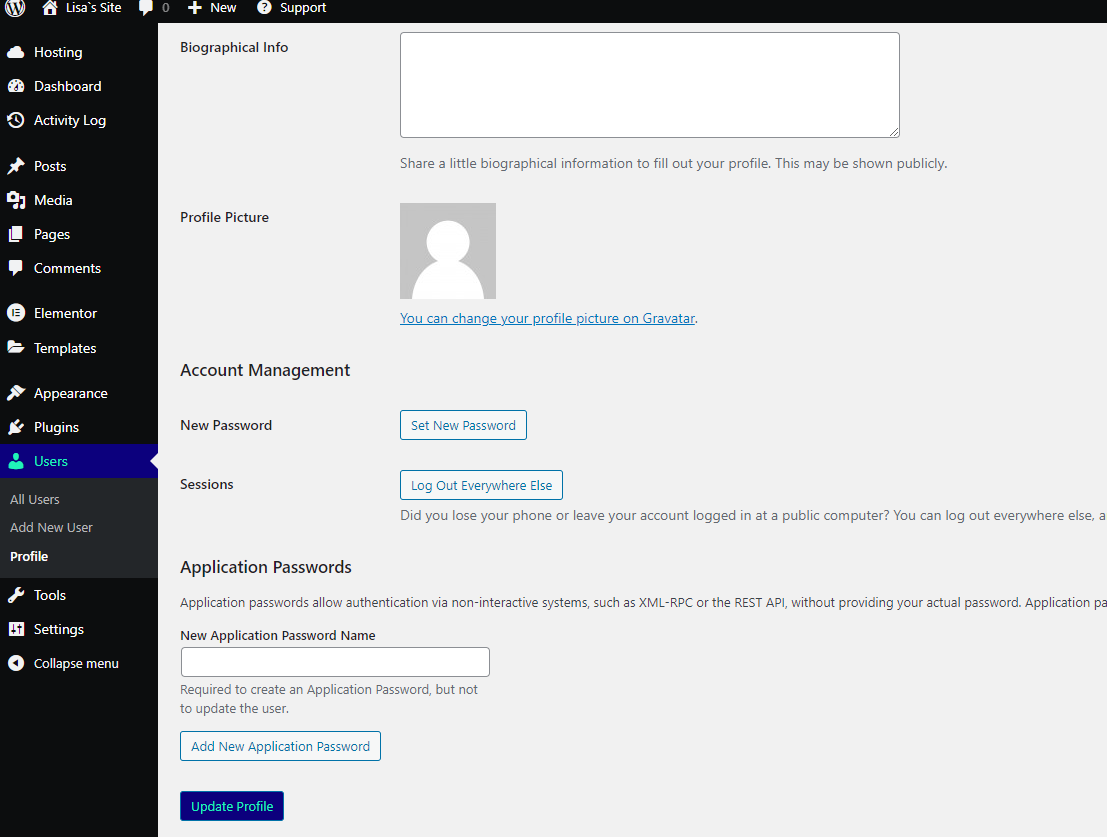Open the Tools wrench icon
1107x837 pixels.
[x=16, y=595]
